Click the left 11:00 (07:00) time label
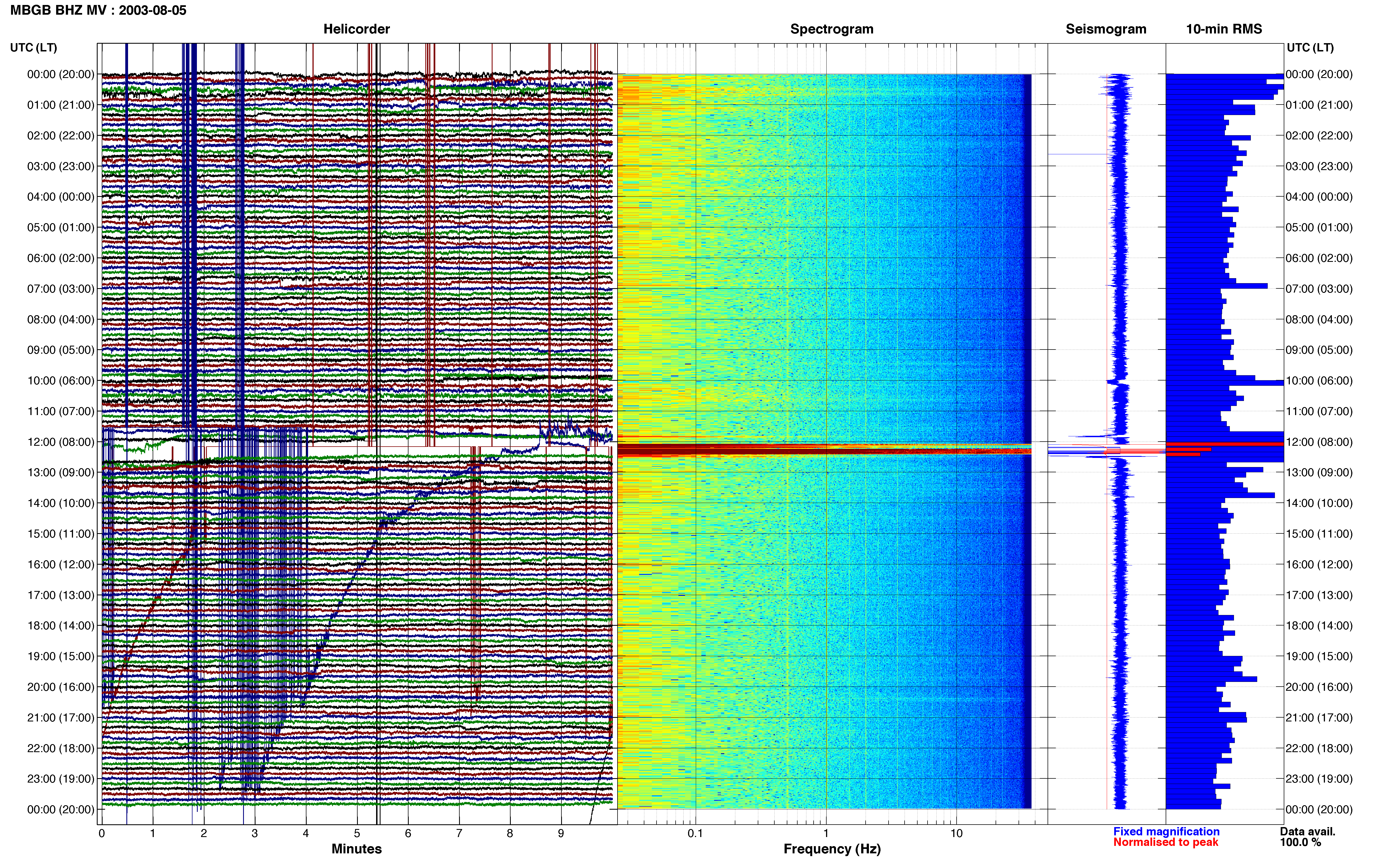 point(61,411)
